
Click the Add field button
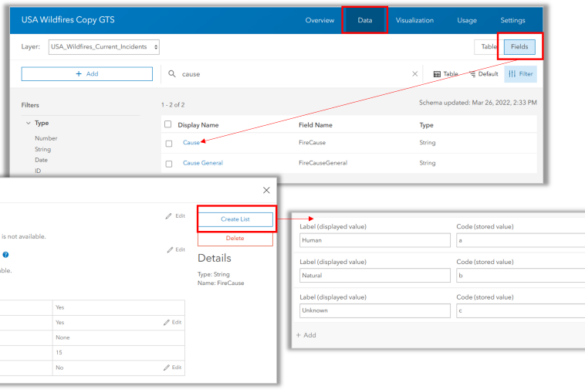tap(87, 74)
